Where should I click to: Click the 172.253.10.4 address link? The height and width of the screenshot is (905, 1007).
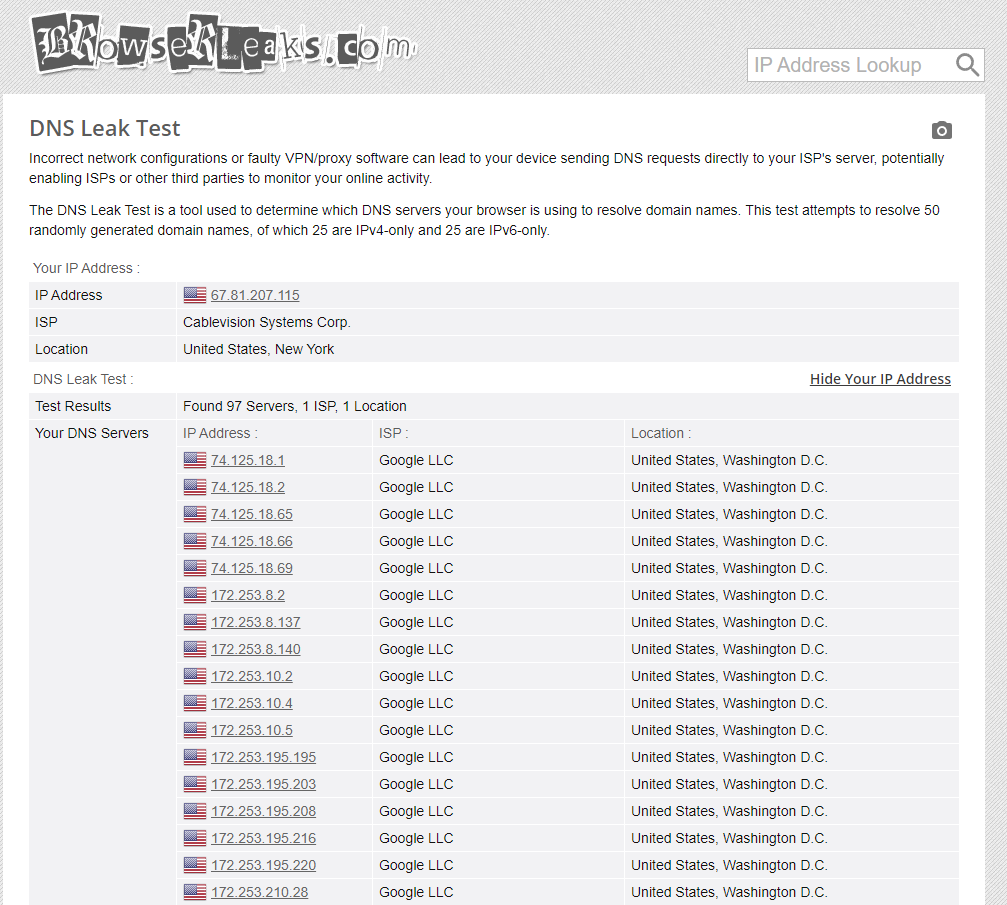(x=252, y=703)
